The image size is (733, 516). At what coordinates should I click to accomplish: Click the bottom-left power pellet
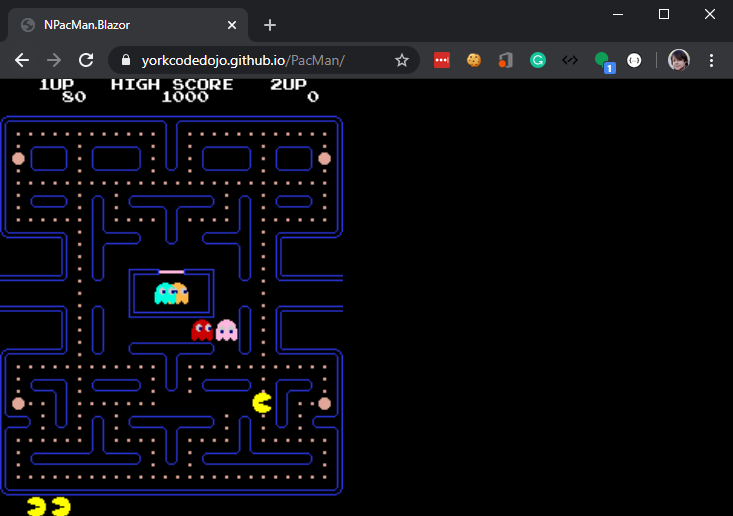18,403
